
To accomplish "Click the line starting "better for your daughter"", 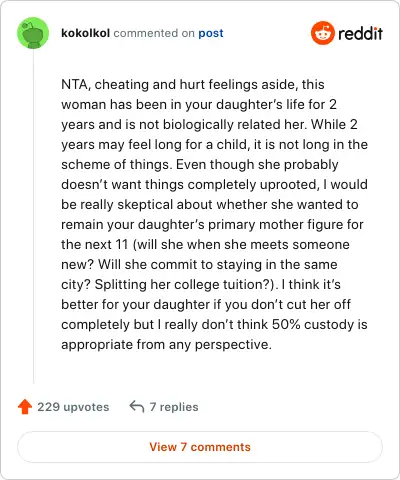I will pos(206,305).
